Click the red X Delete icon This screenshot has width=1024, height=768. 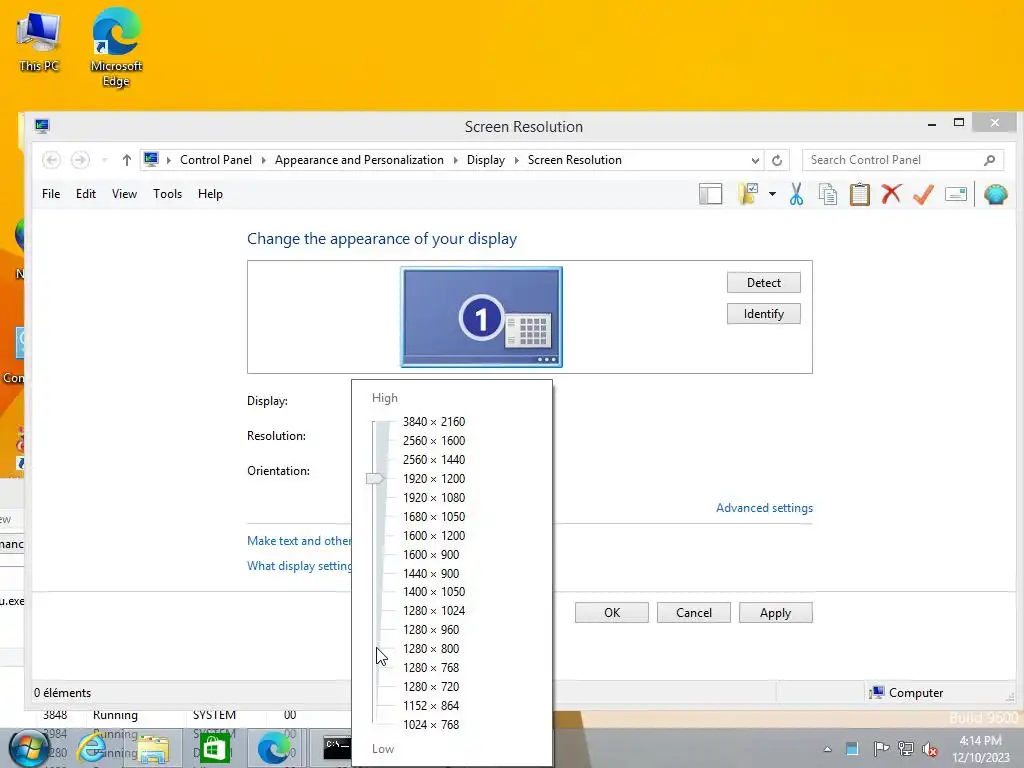click(891, 194)
